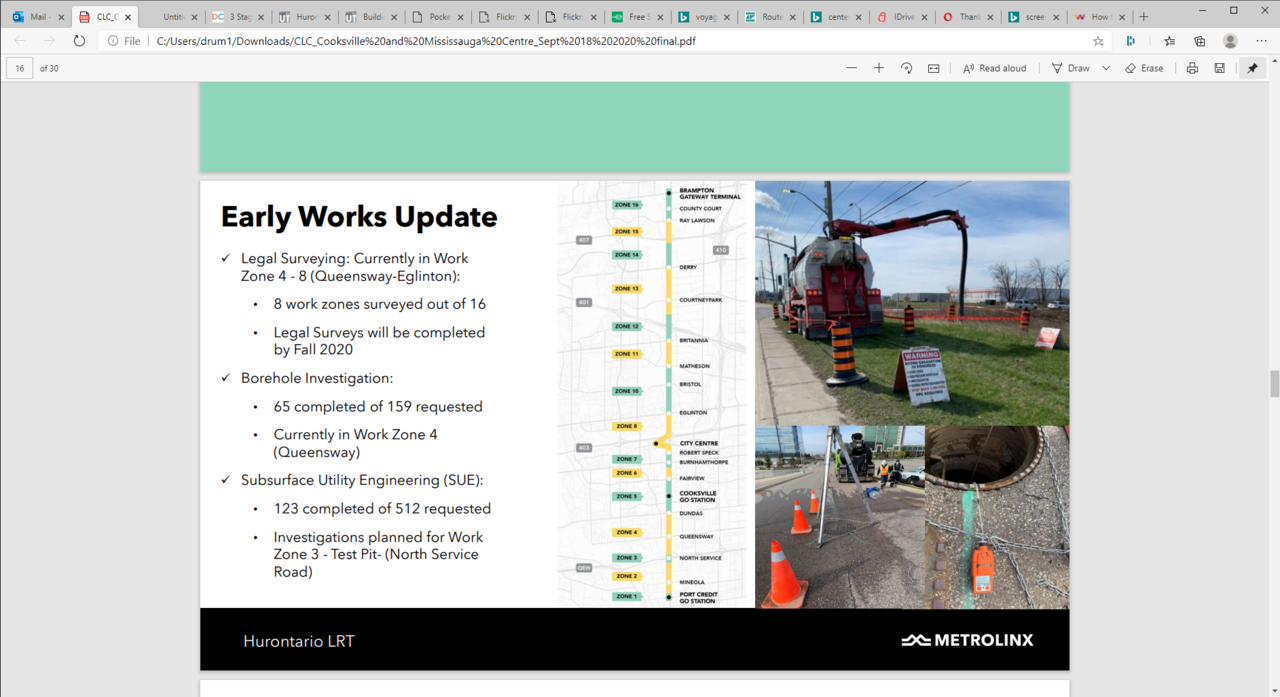This screenshot has height=697, width=1280.
Task: Toggle the pin toolbar button
Action: coord(1252,68)
